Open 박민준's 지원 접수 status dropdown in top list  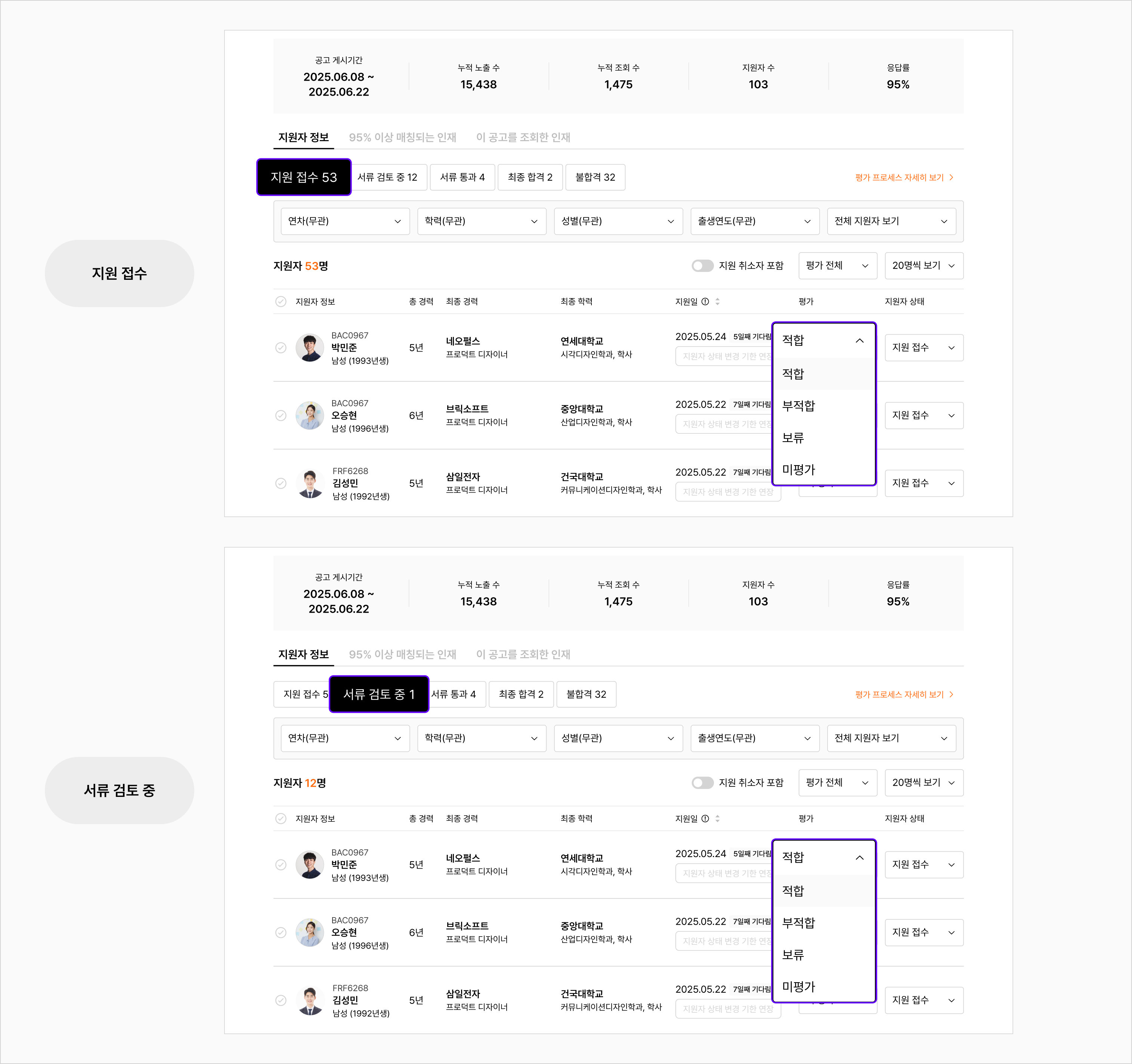(924, 348)
